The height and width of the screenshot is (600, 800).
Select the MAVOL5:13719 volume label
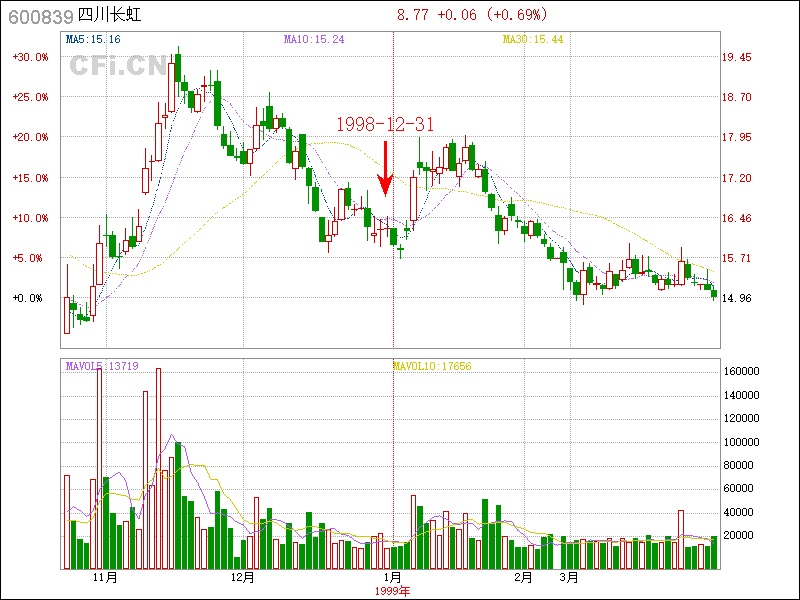[102, 366]
